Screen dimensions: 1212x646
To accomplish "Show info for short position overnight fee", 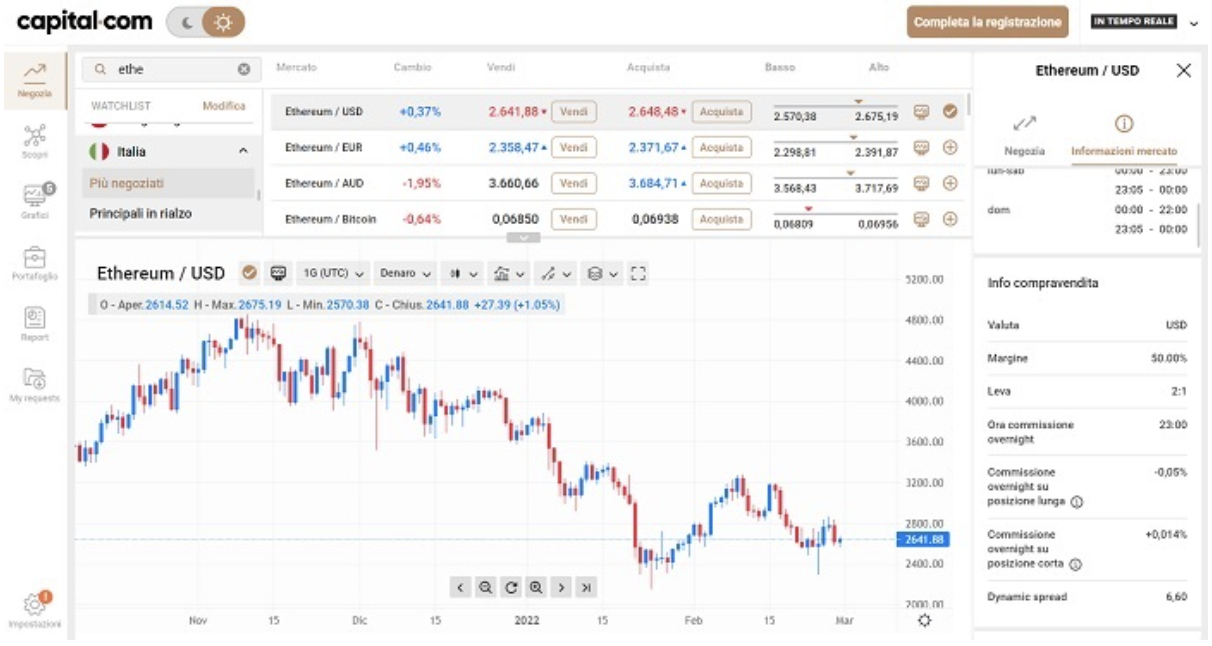I will coord(1076,565).
